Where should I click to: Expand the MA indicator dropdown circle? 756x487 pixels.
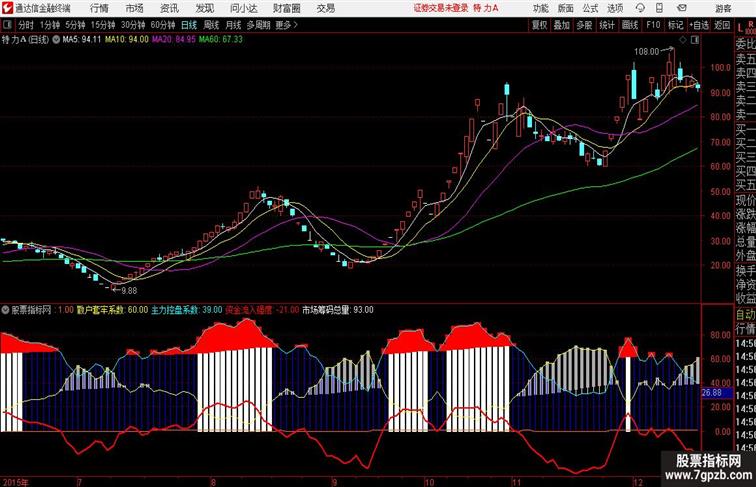point(56,40)
